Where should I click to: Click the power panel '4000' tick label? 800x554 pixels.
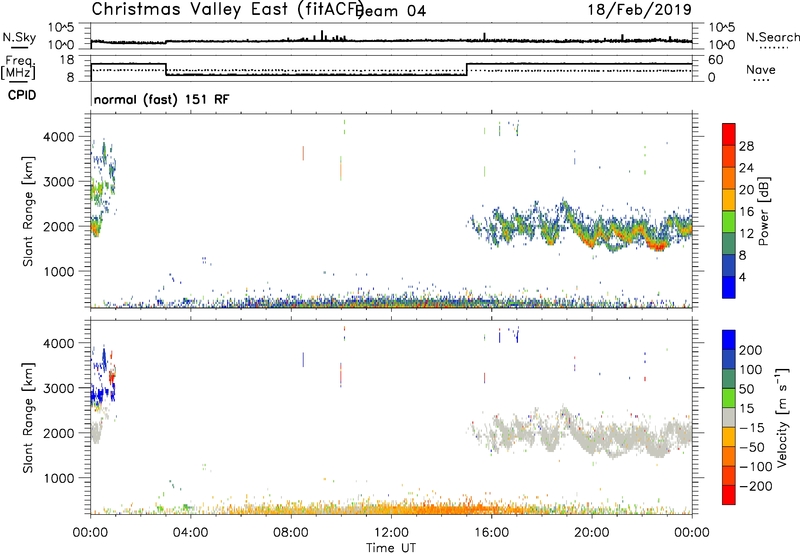pos(60,137)
